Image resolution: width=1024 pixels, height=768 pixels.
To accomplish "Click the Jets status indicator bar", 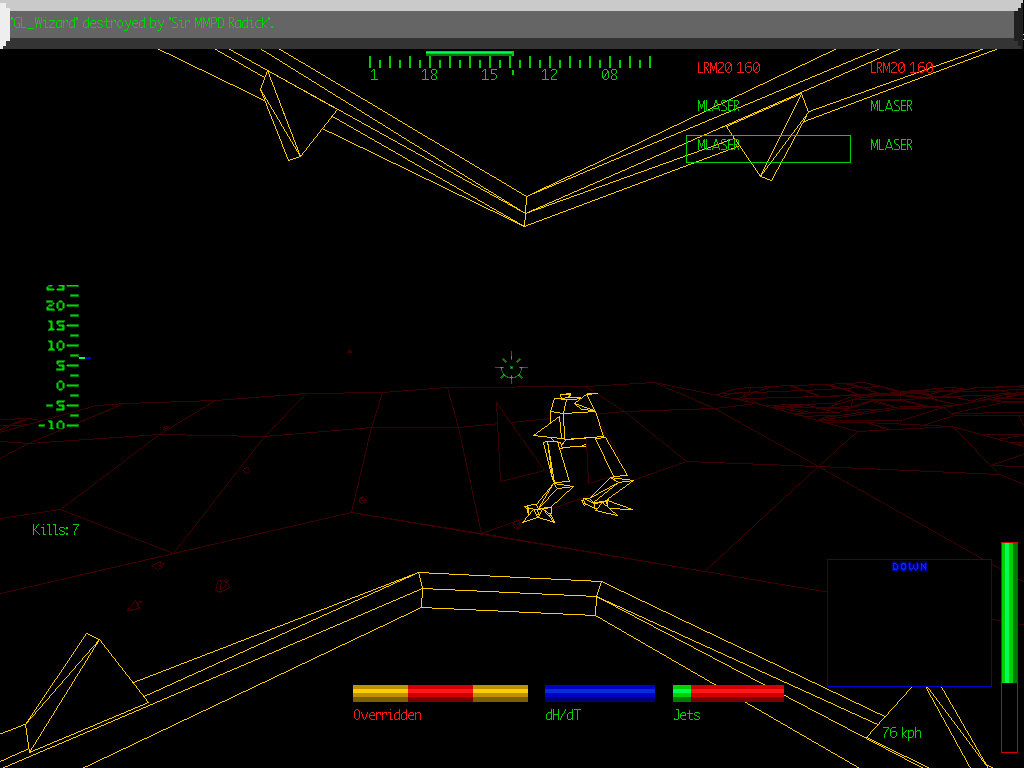I will coord(729,691).
